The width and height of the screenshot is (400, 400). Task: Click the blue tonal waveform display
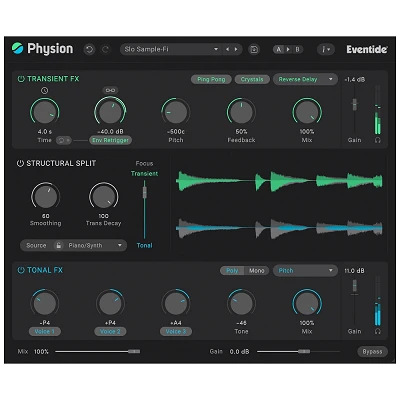click(x=279, y=228)
